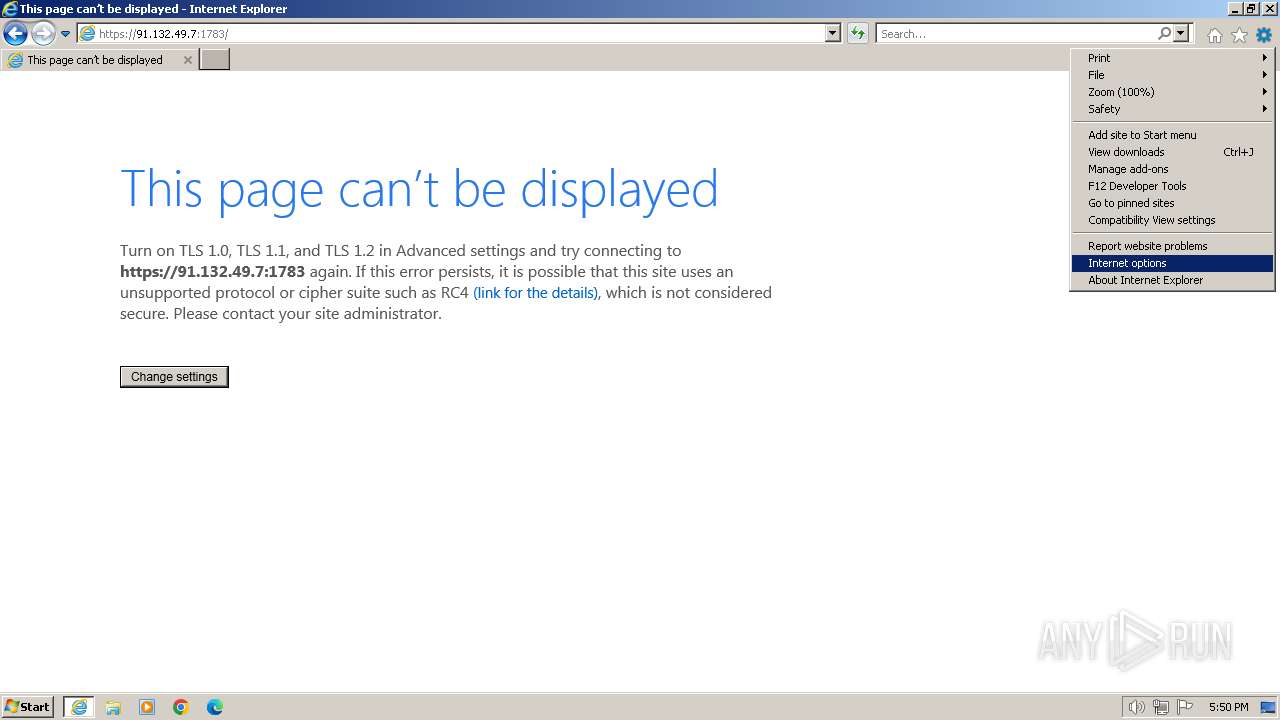Close the current browser tab

point(187,60)
